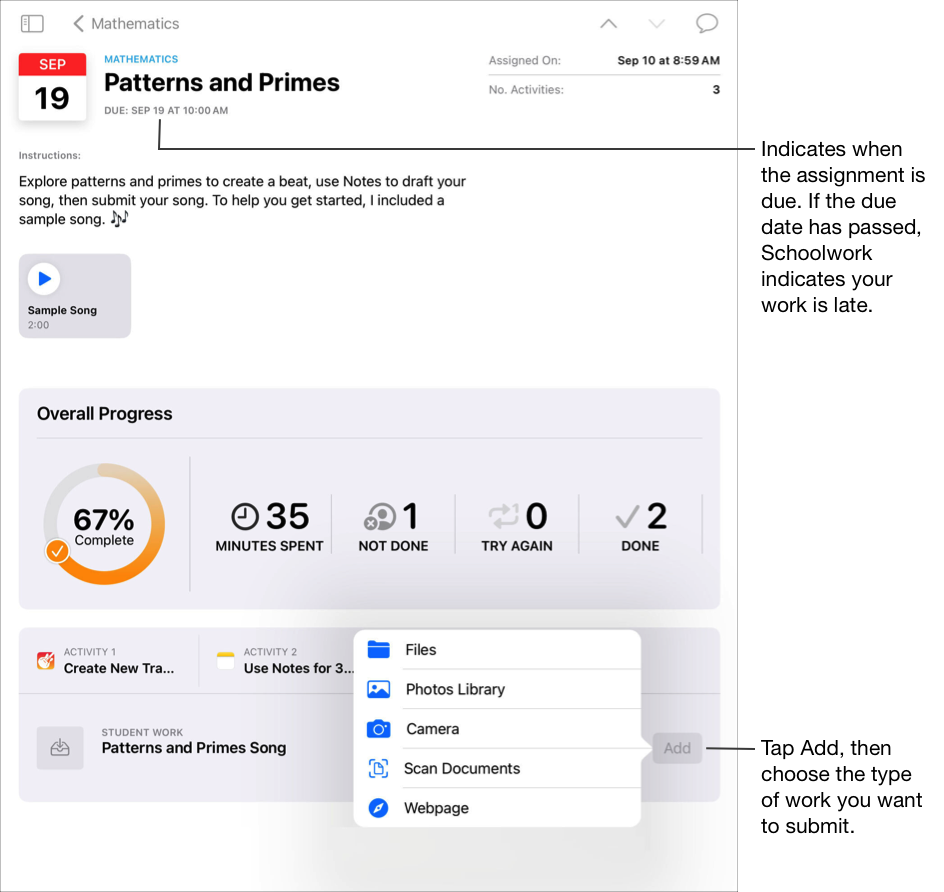Screen dimensions: 944x892
Task: Click the GarageBand Activity 1 icon
Action: pyautogui.click(x=46, y=661)
